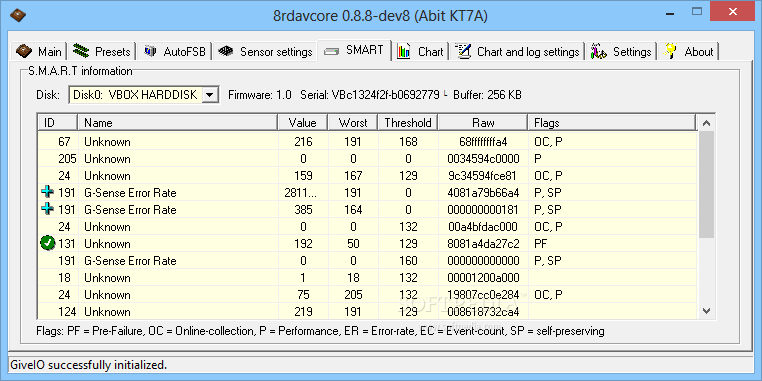Click the scroll up arrow of SMART list
The width and height of the screenshot is (762, 381).
(707, 122)
